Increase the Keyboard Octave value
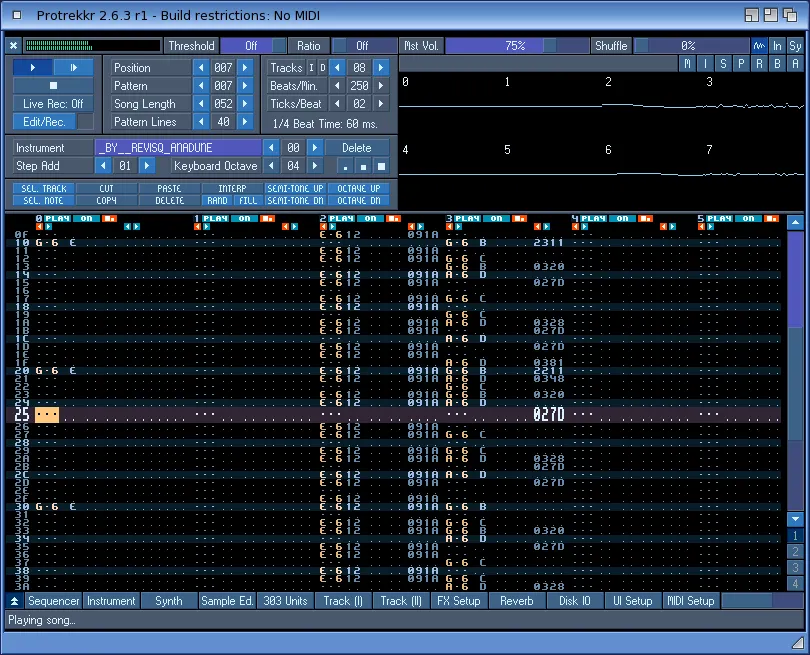Screen dimensions: 810x655 pyautogui.click(x=313, y=166)
